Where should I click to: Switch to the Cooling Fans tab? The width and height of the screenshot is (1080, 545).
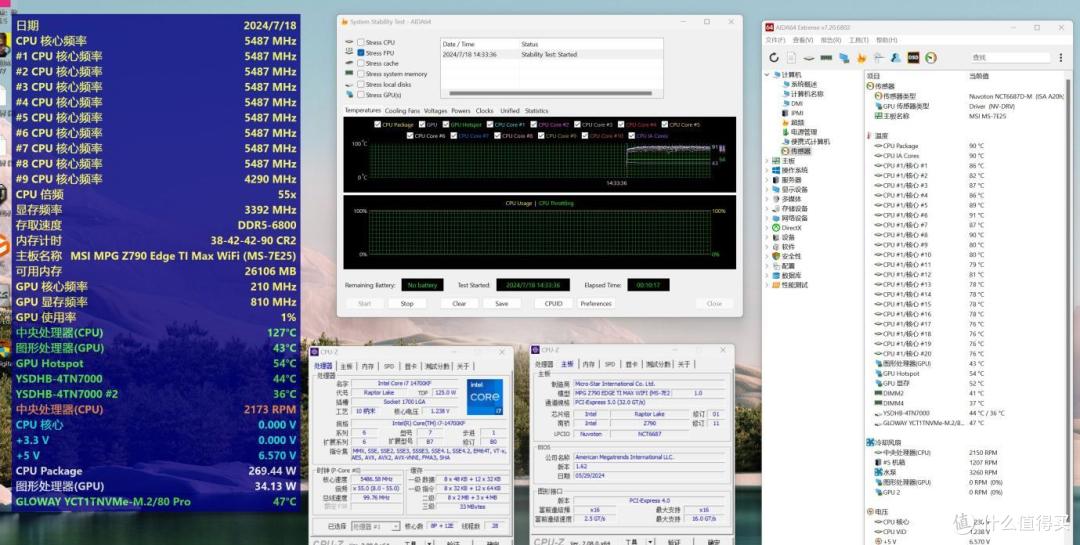click(x=402, y=111)
